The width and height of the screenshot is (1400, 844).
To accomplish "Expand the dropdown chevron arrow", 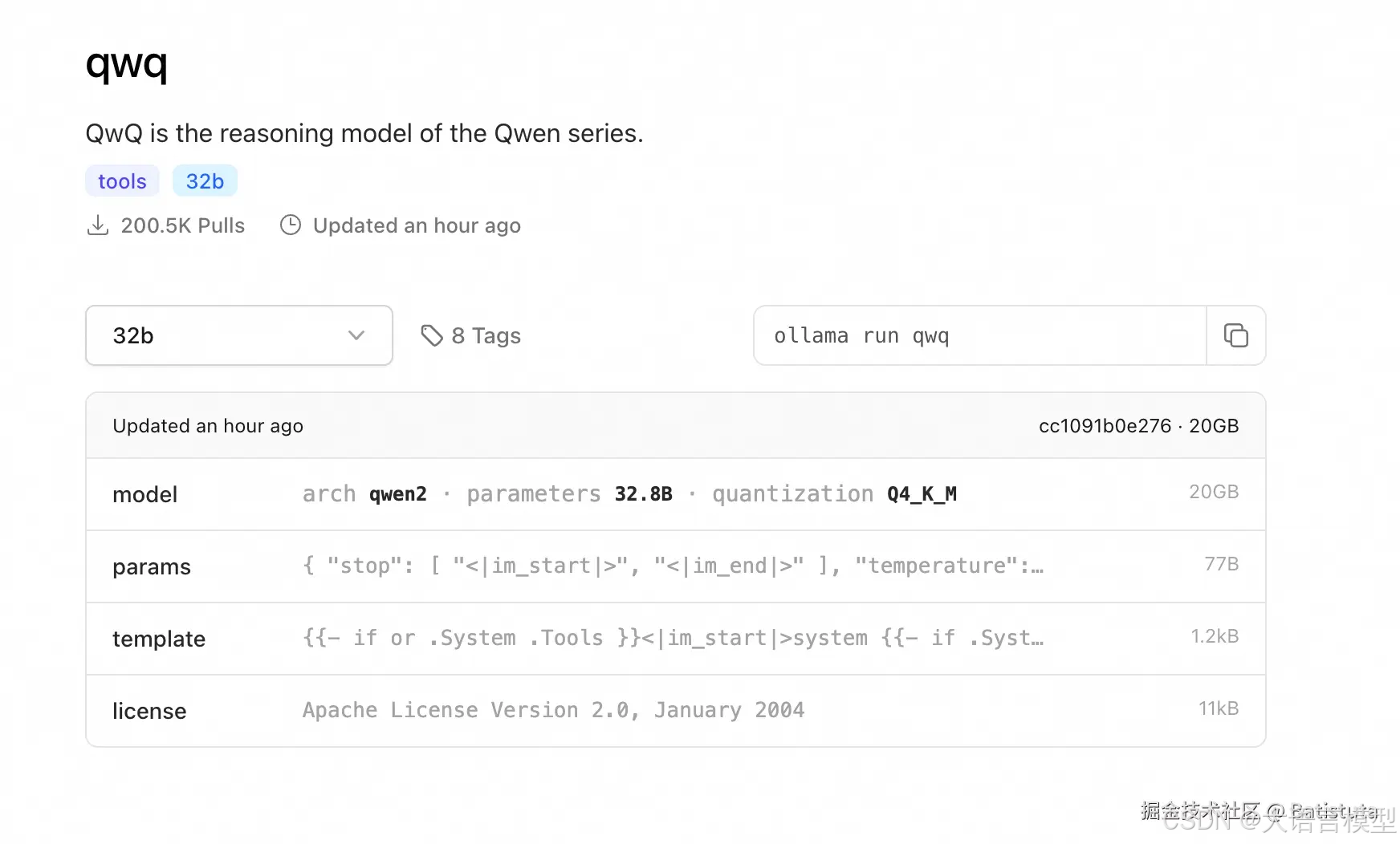I will point(356,335).
